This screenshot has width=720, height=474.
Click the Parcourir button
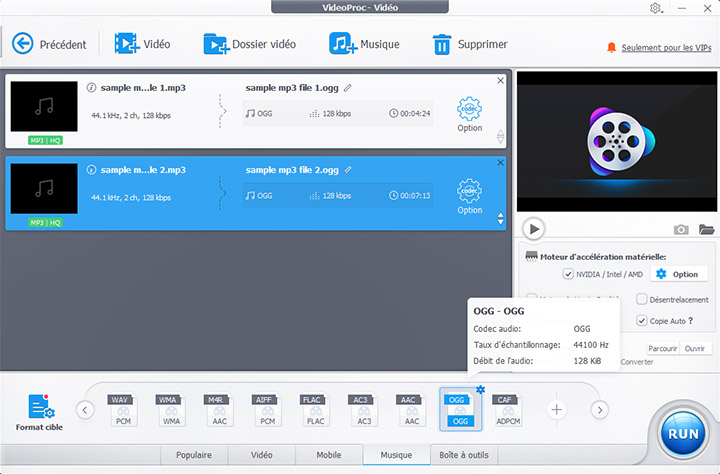click(x=663, y=348)
